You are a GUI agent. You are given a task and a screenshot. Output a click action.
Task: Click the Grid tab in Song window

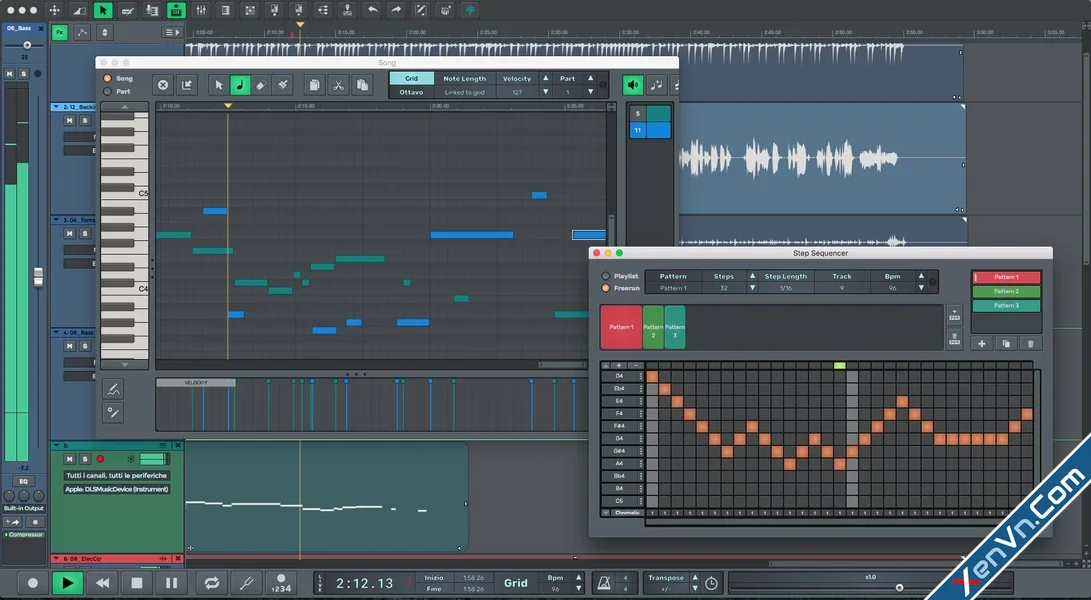pos(412,79)
